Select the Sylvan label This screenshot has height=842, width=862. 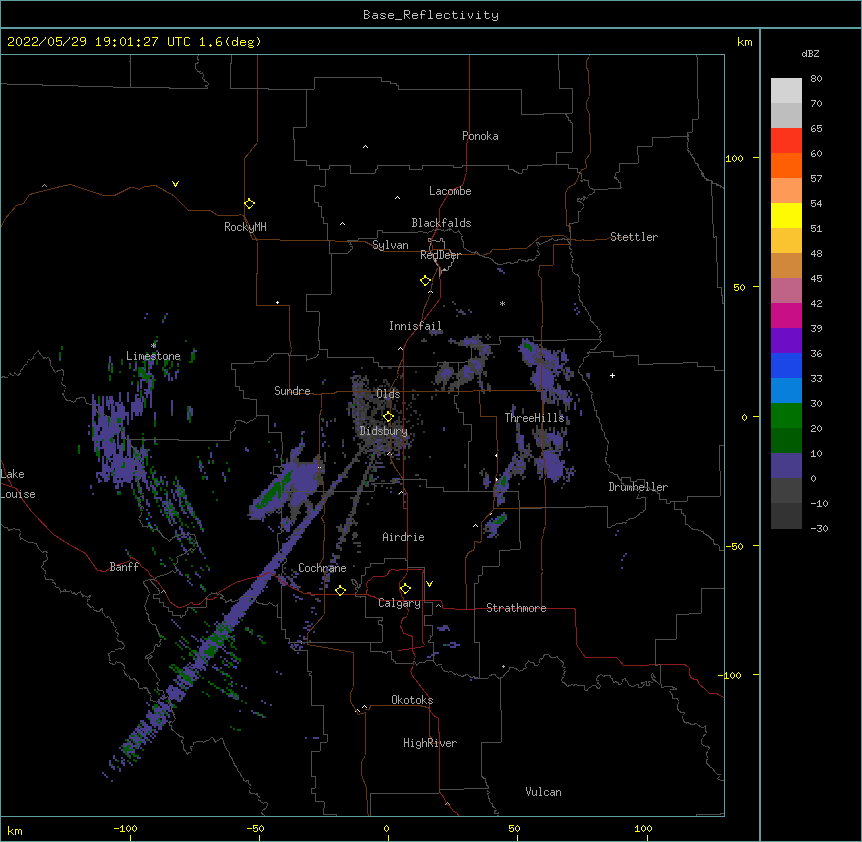coord(390,245)
